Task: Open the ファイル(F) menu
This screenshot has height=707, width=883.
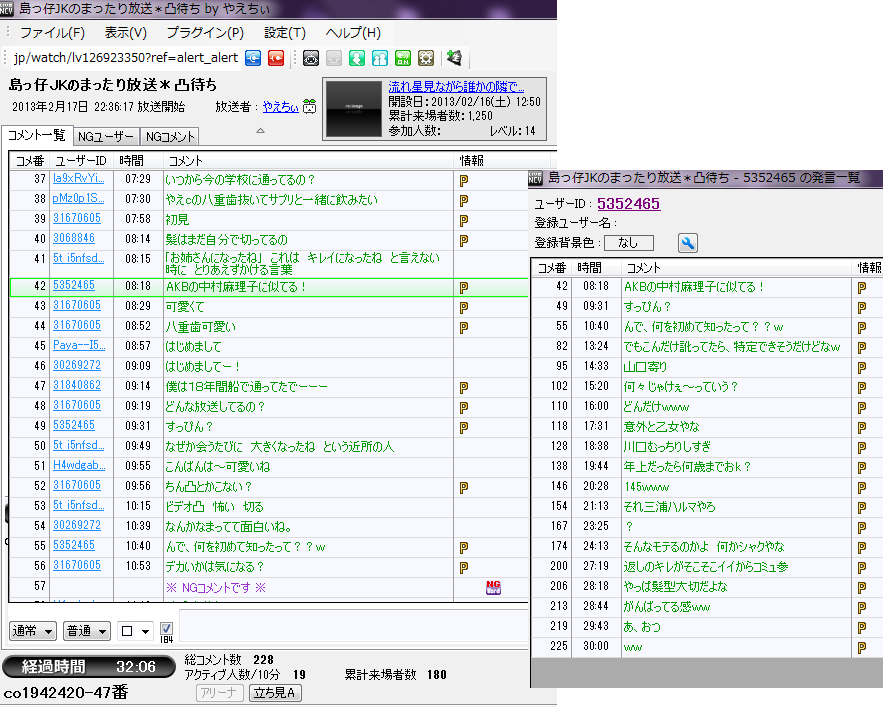Action: coord(52,33)
